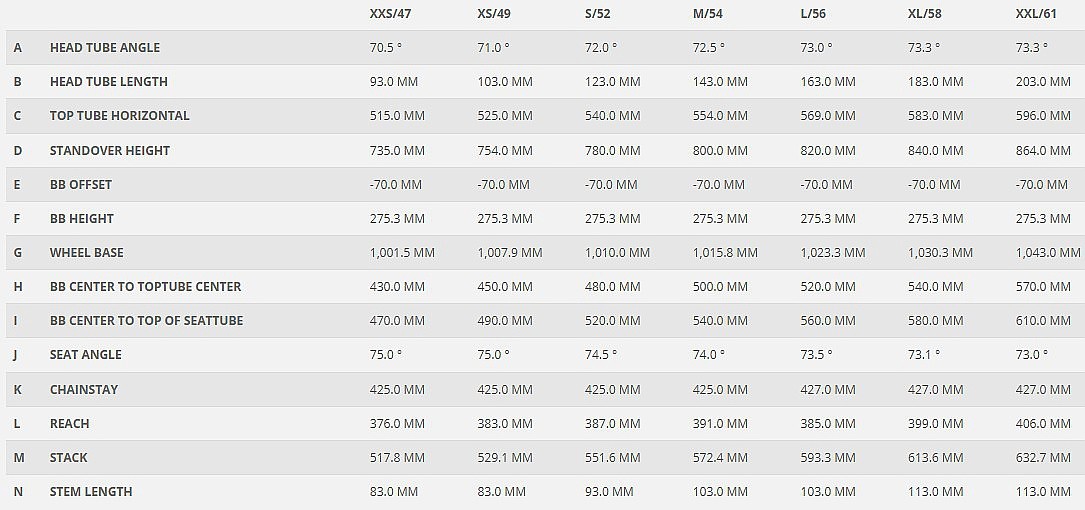Select the STANDOVER HEIGHT row label
The image size is (1085, 510).
click(110, 150)
